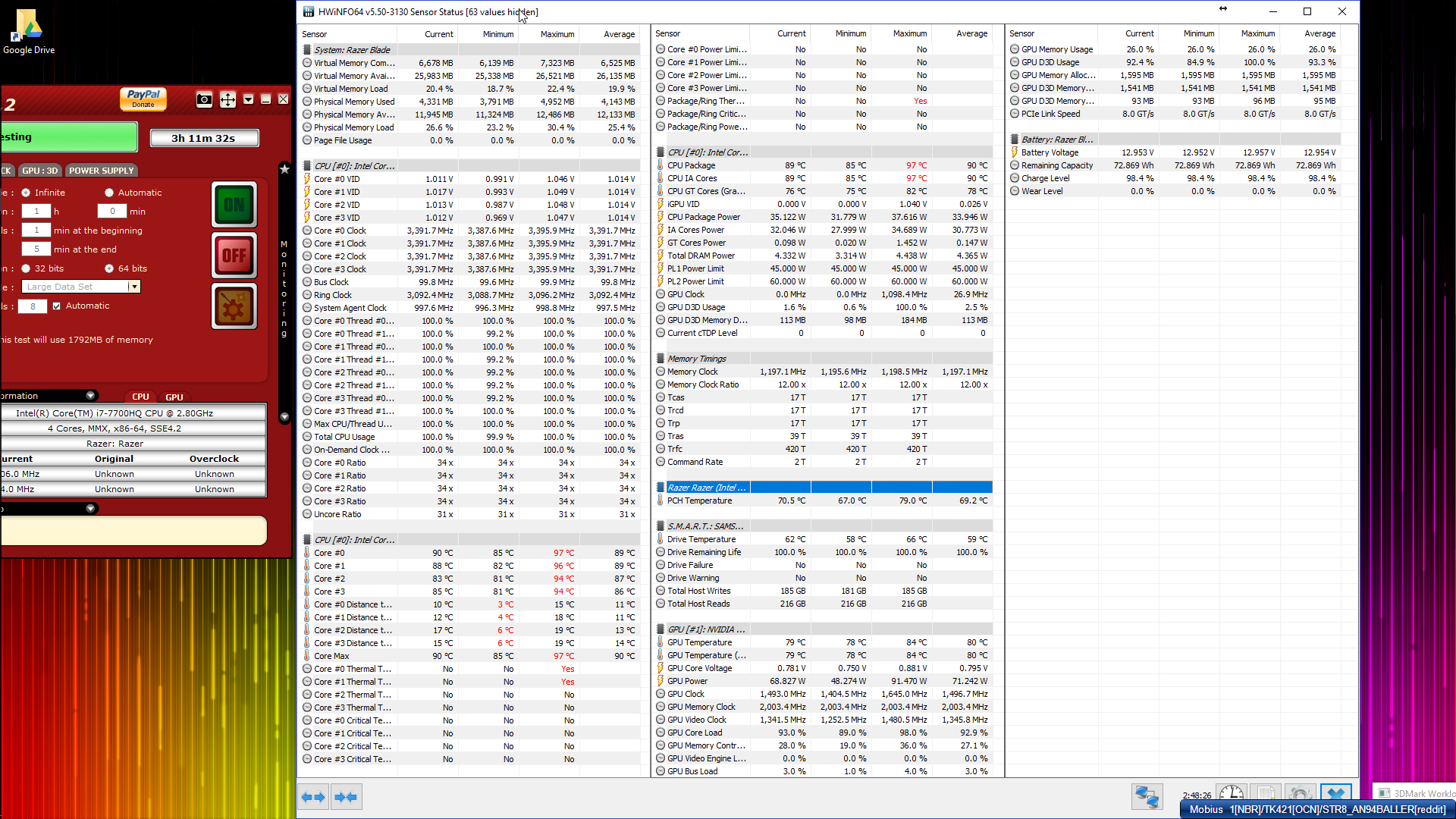
Task: Collapse the OCCT information panel arrow
Action: coord(90,396)
